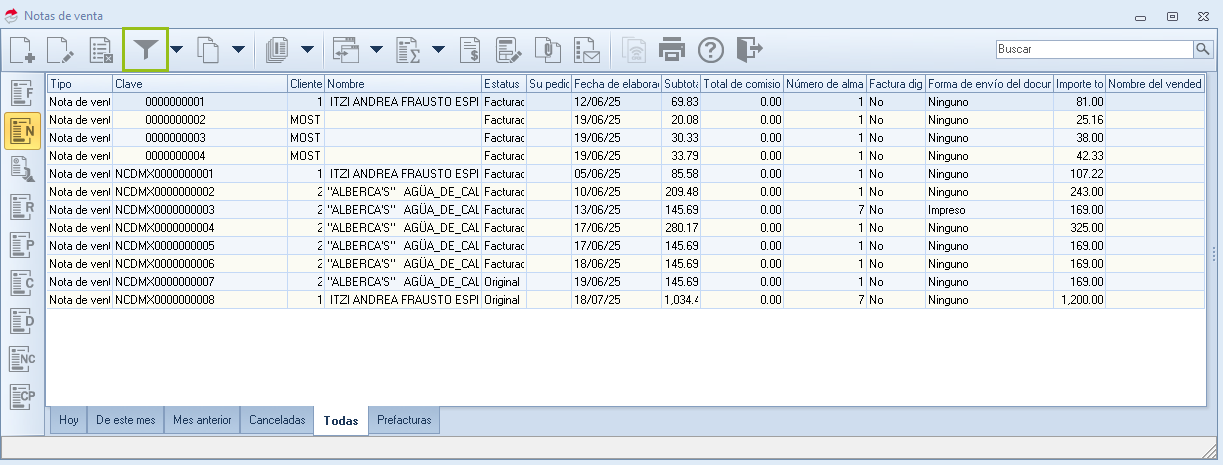This screenshot has height=465, width=1223.
Task: Switch to the Prefacturas tab
Action: coord(404,421)
